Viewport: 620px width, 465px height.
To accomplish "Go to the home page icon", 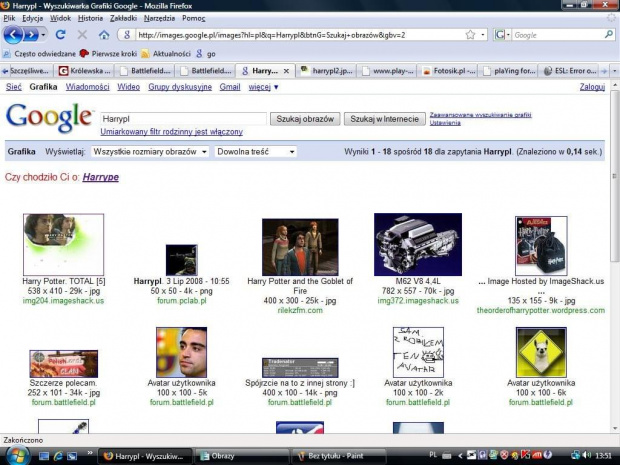I will pos(104,35).
